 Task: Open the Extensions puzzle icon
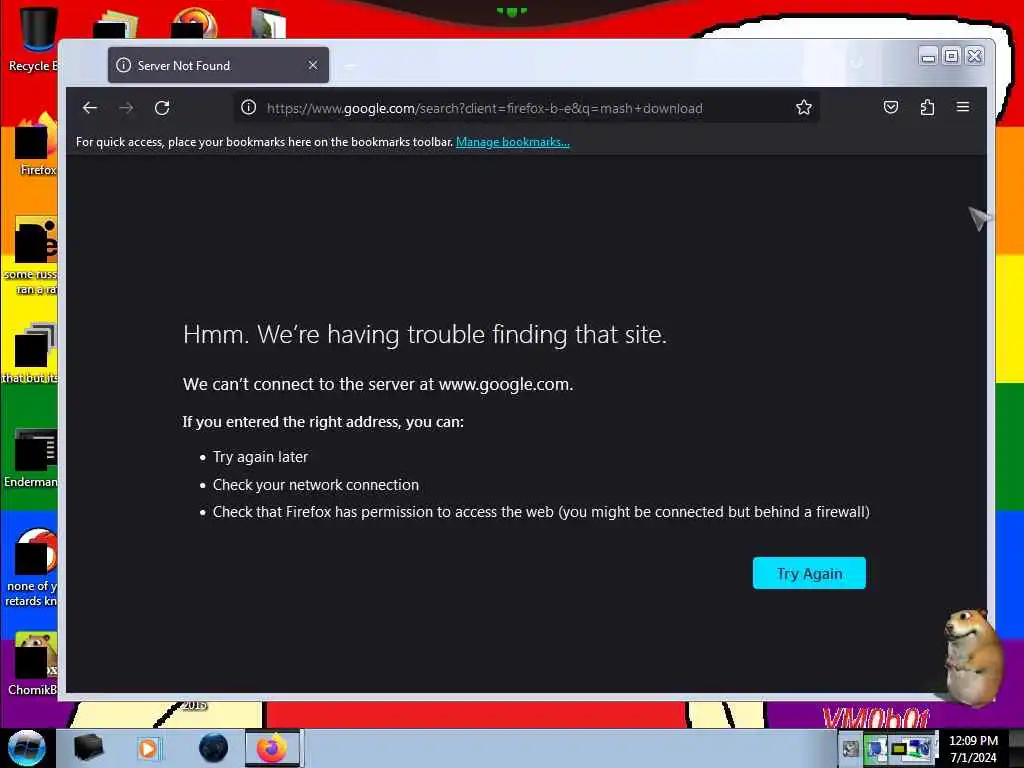[927, 107]
